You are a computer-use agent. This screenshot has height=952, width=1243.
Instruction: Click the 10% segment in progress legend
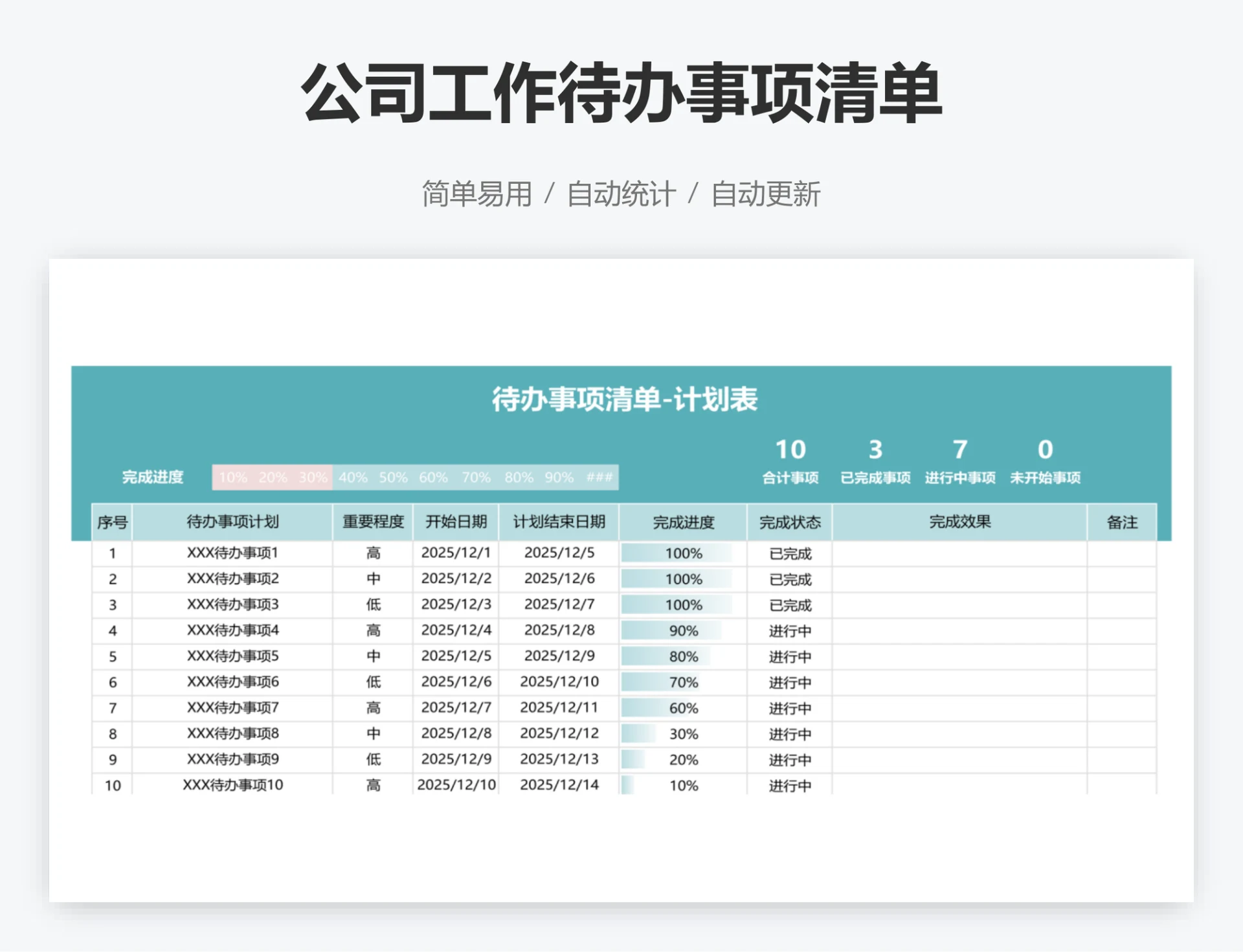click(233, 477)
